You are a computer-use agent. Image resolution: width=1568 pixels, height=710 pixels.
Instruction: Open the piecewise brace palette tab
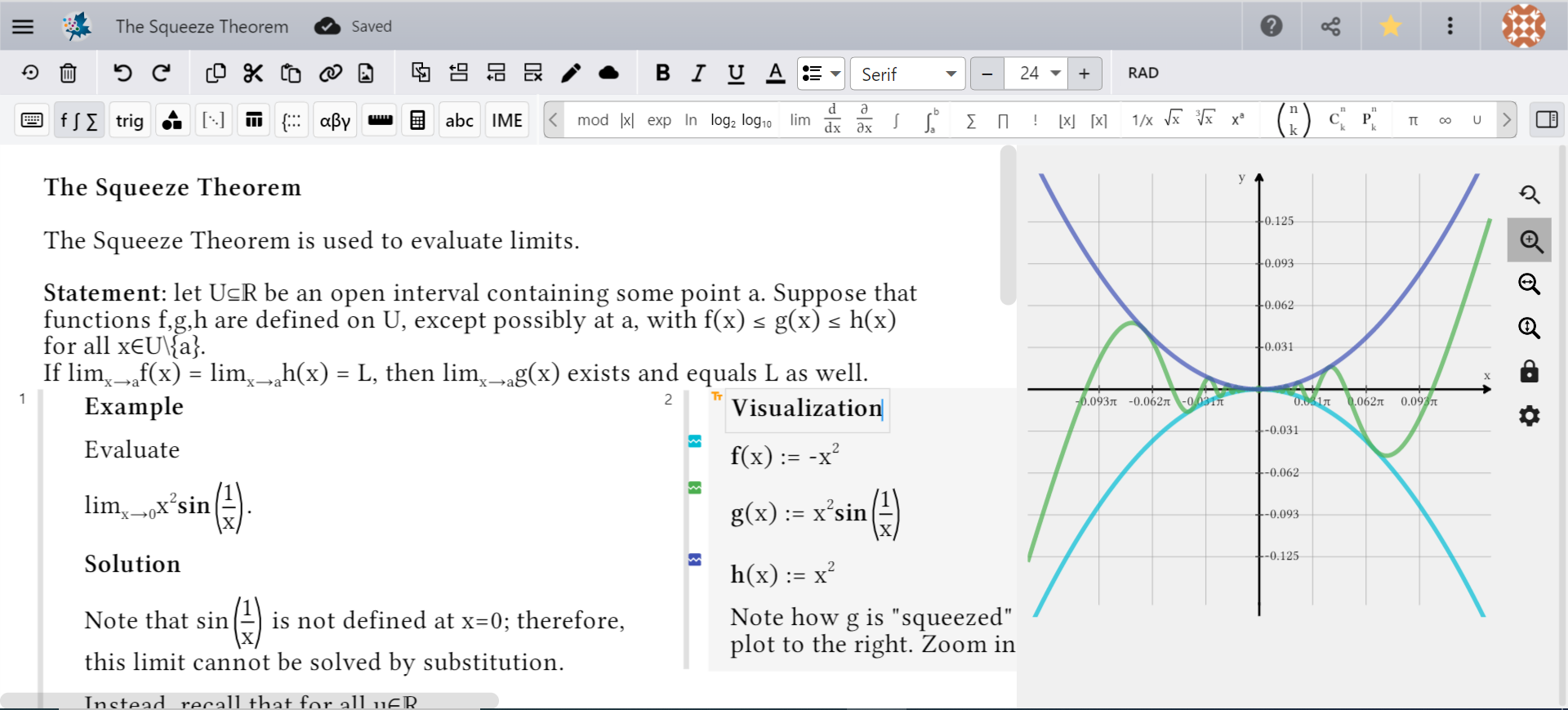click(x=292, y=121)
